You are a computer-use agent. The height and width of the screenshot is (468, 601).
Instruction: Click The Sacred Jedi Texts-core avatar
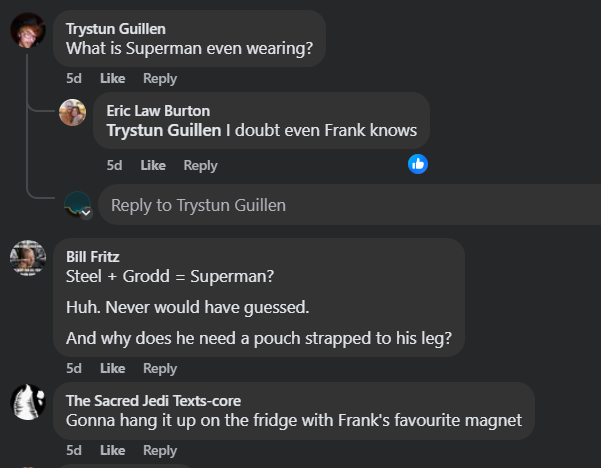(27, 403)
